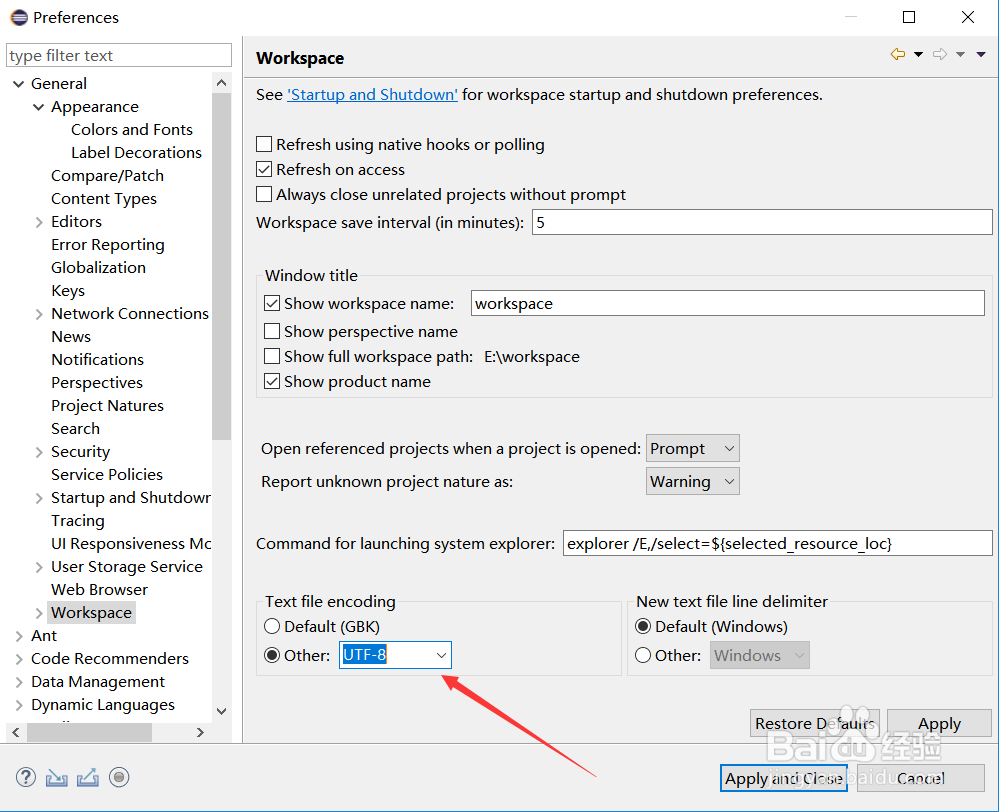Viewport: 999px width, 812px height.
Task: Select Perspectives in the tree
Action: coord(97,382)
